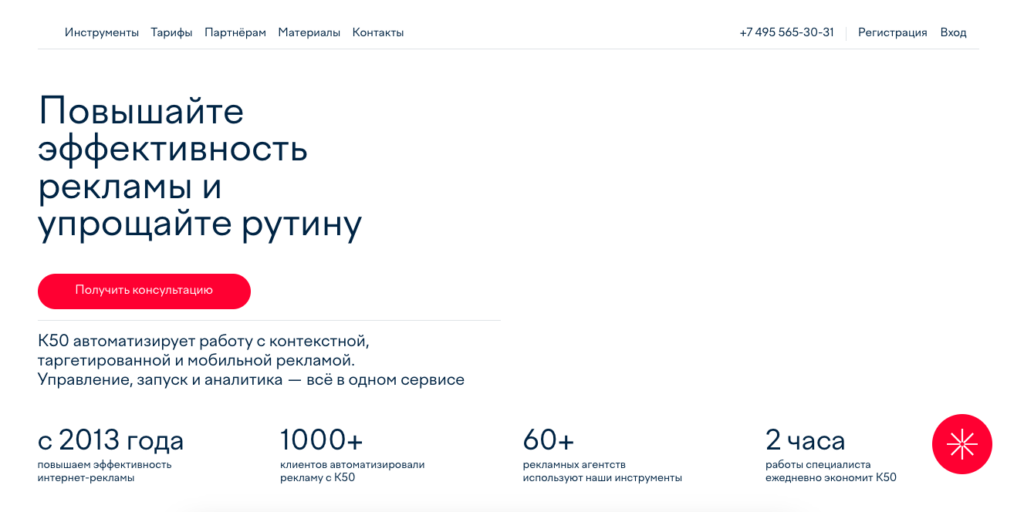The image size is (1024, 512).
Task: Select the headline Повышайте эффективность рекламы
Action: click(200, 168)
